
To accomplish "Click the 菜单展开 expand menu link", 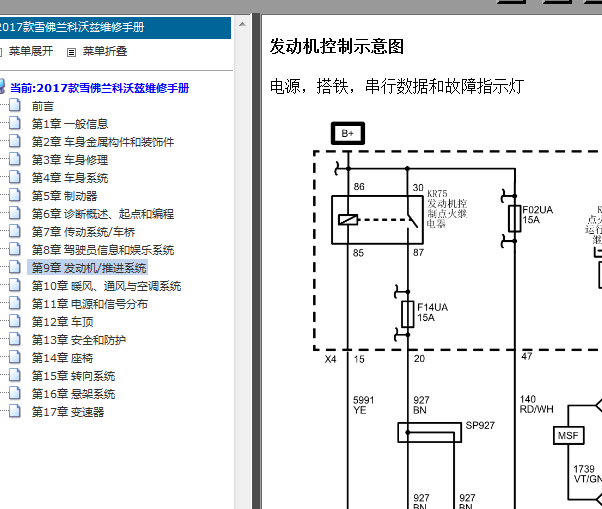I will click(x=31, y=51).
